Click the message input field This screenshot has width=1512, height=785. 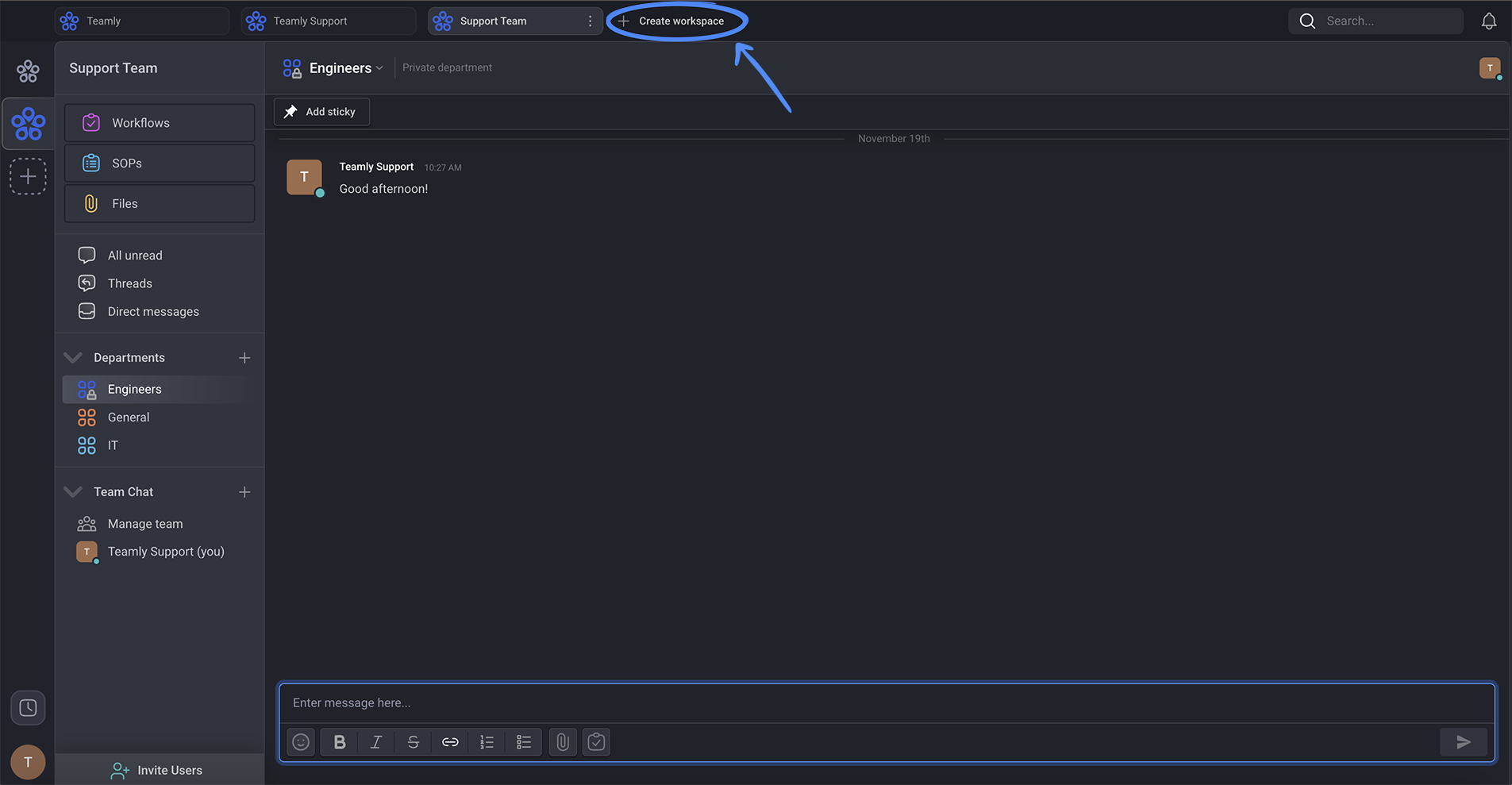point(887,702)
